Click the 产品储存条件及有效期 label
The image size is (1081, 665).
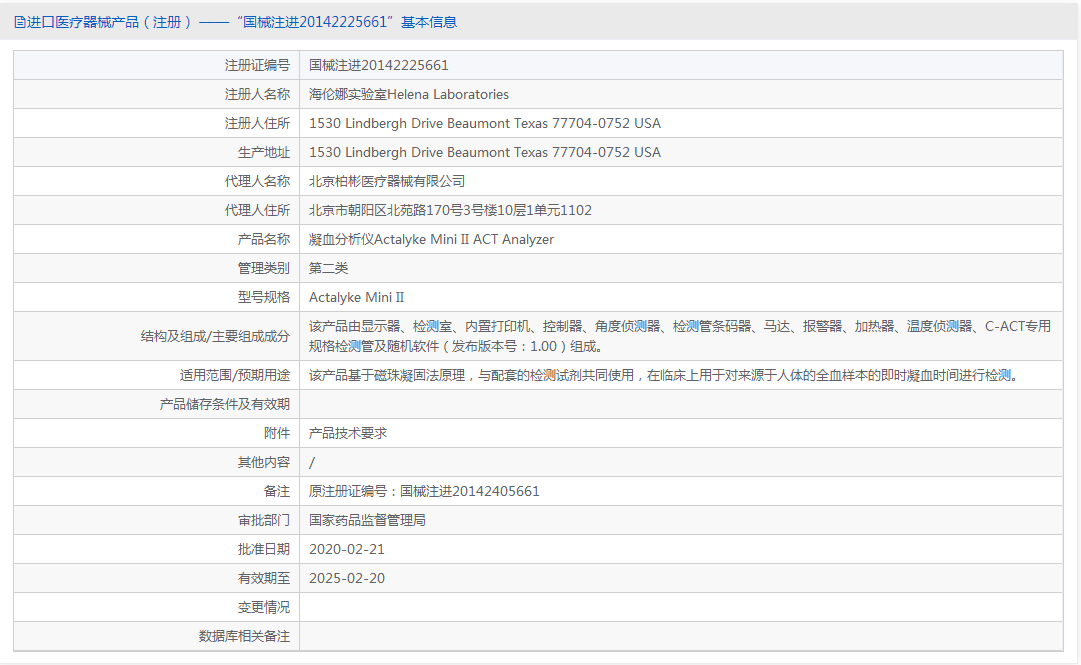(225, 405)
